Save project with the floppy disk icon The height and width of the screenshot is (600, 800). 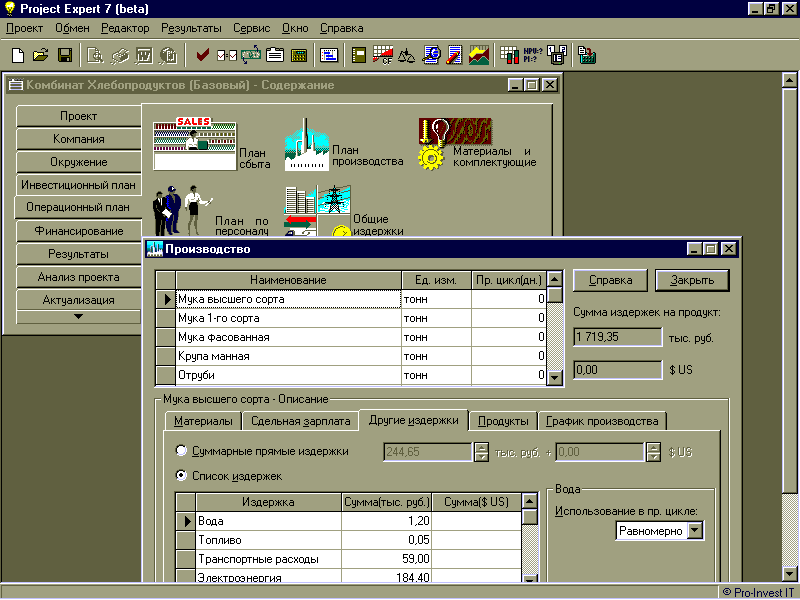click(64, 55)
